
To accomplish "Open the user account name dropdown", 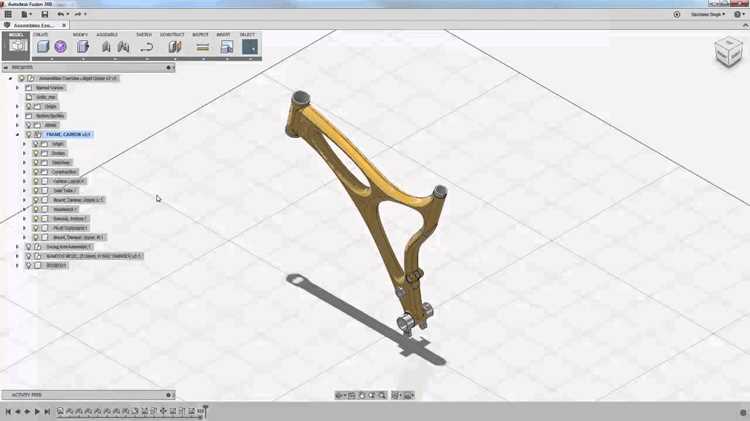I will tap(708, 14).
